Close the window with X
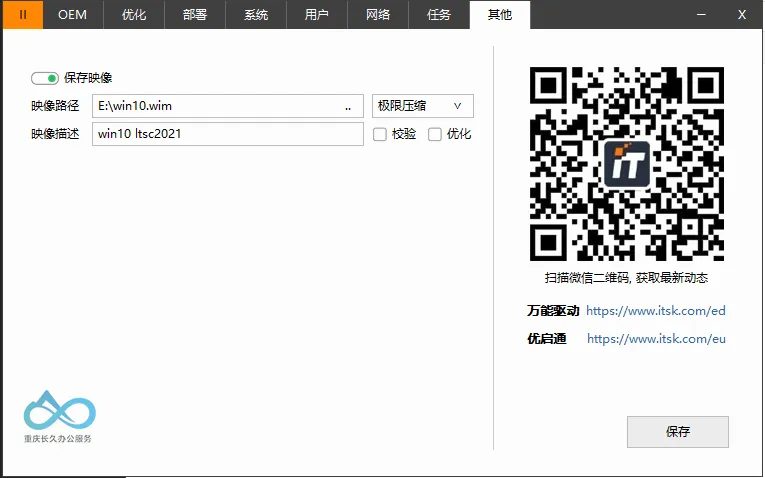765x478 pixels. [x=742, y=15]
